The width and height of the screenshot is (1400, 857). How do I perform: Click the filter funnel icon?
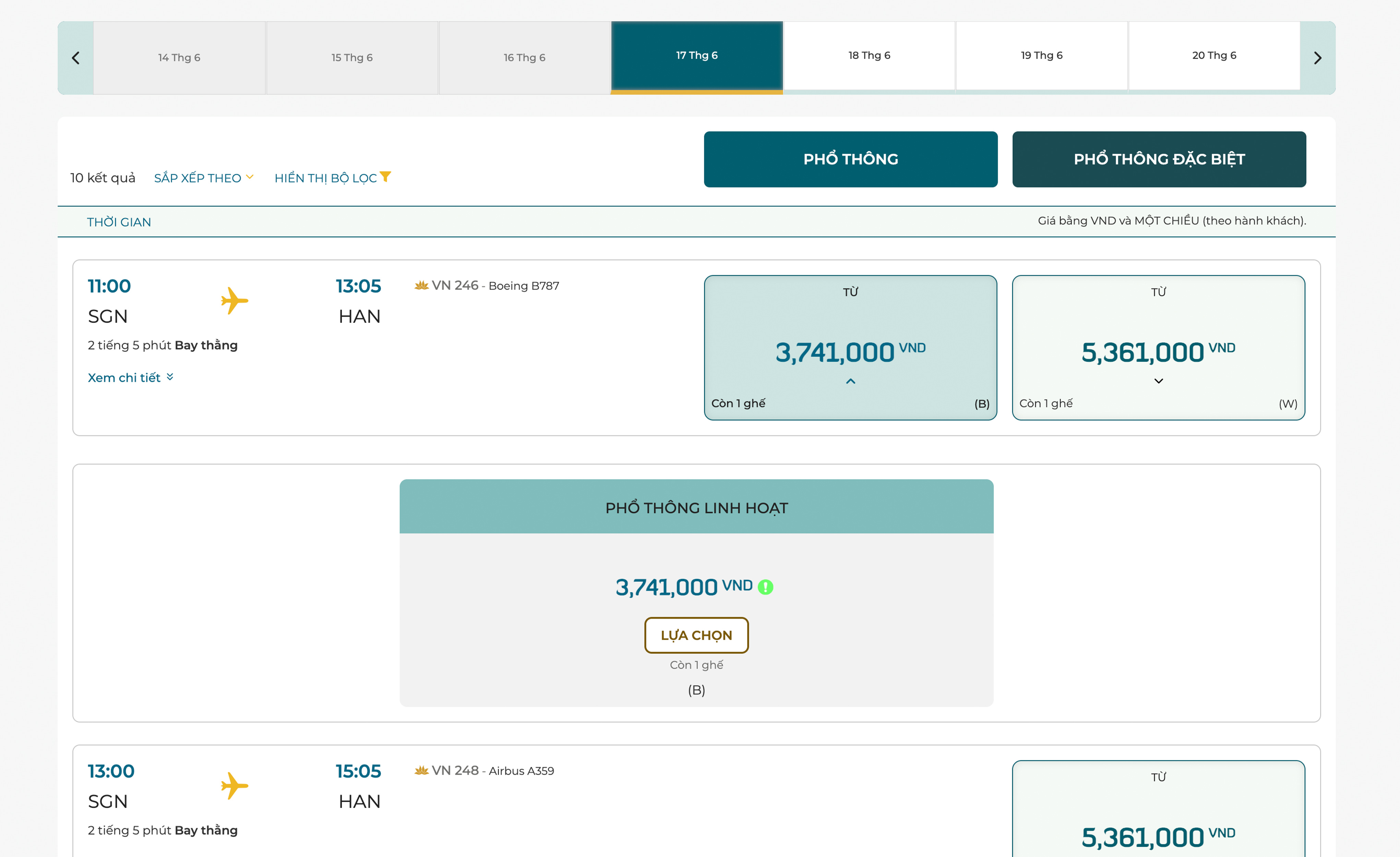pyautogui.click(x=385, y=177)
